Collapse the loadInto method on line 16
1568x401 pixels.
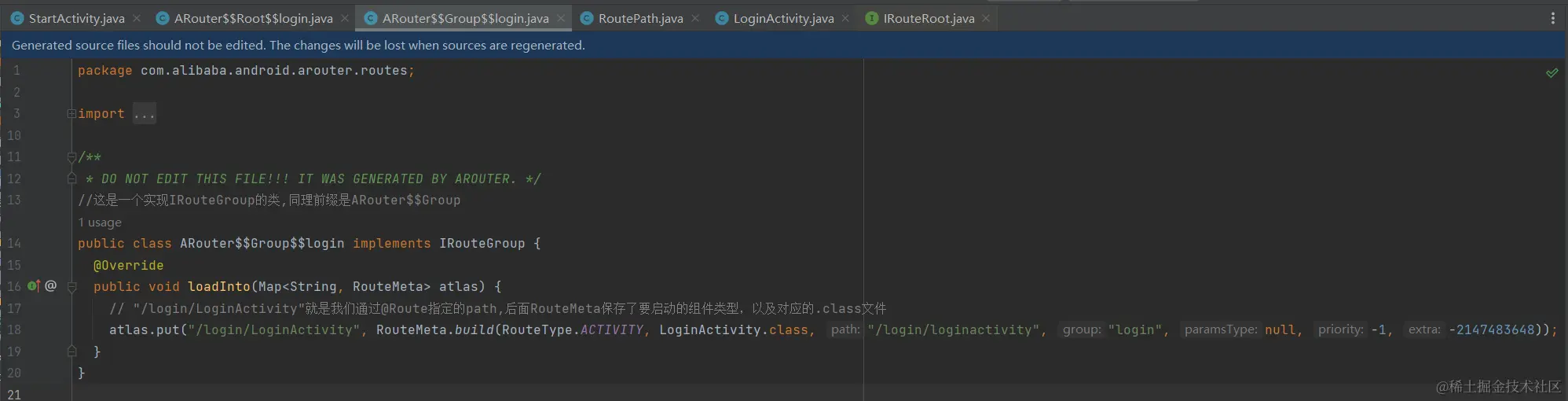(71, 287)
